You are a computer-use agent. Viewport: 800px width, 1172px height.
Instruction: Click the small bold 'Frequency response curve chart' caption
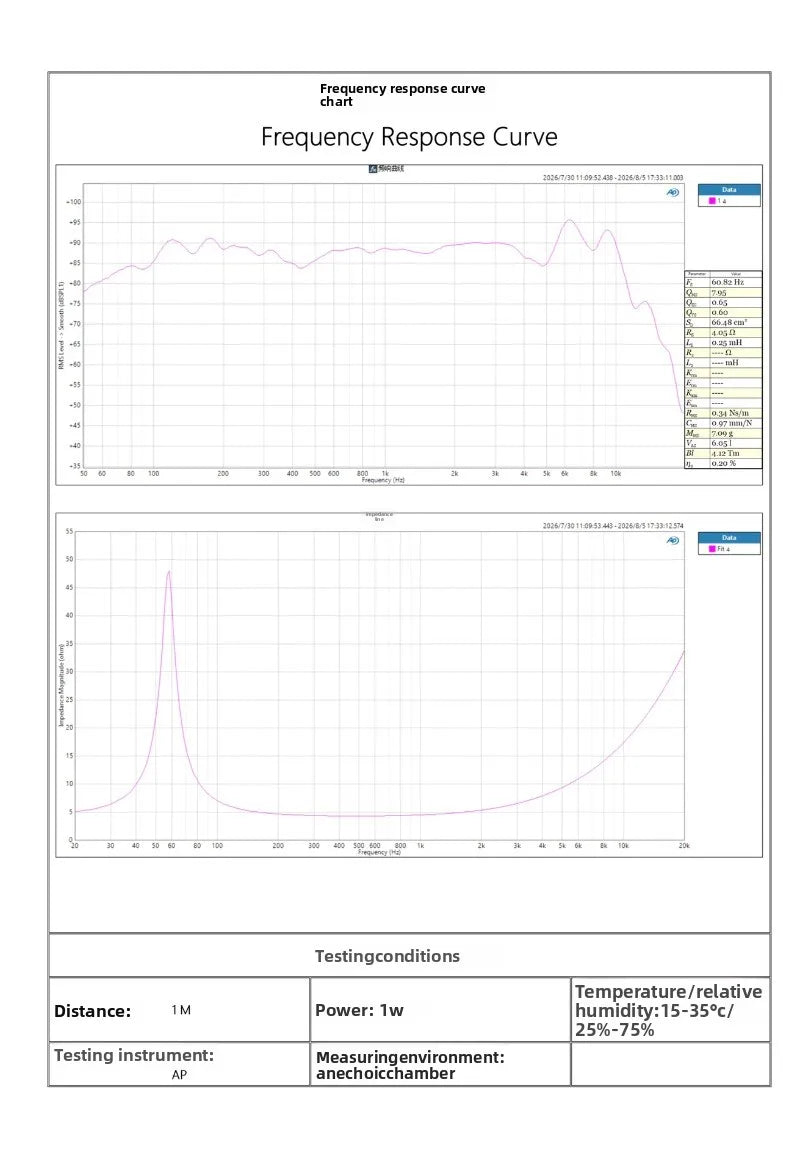pos(402,95)
